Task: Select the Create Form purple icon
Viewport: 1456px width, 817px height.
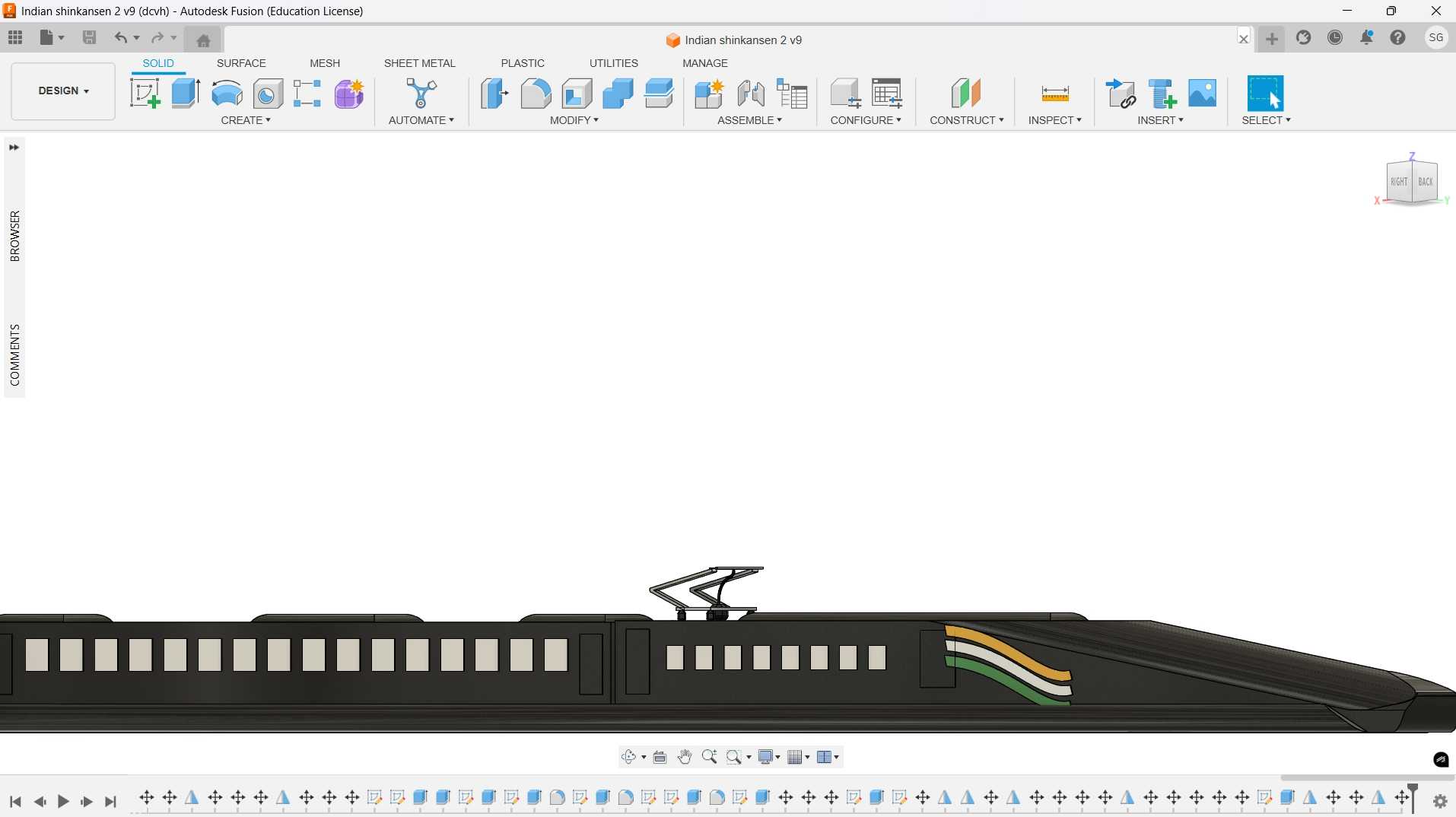Action: pos(349,94)
